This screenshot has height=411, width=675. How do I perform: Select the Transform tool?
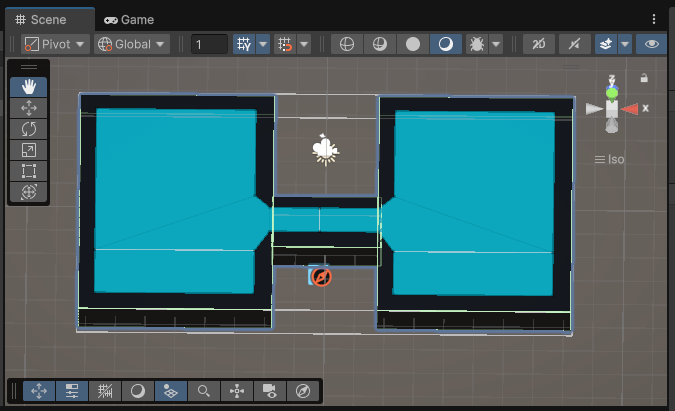coord(28,192)
